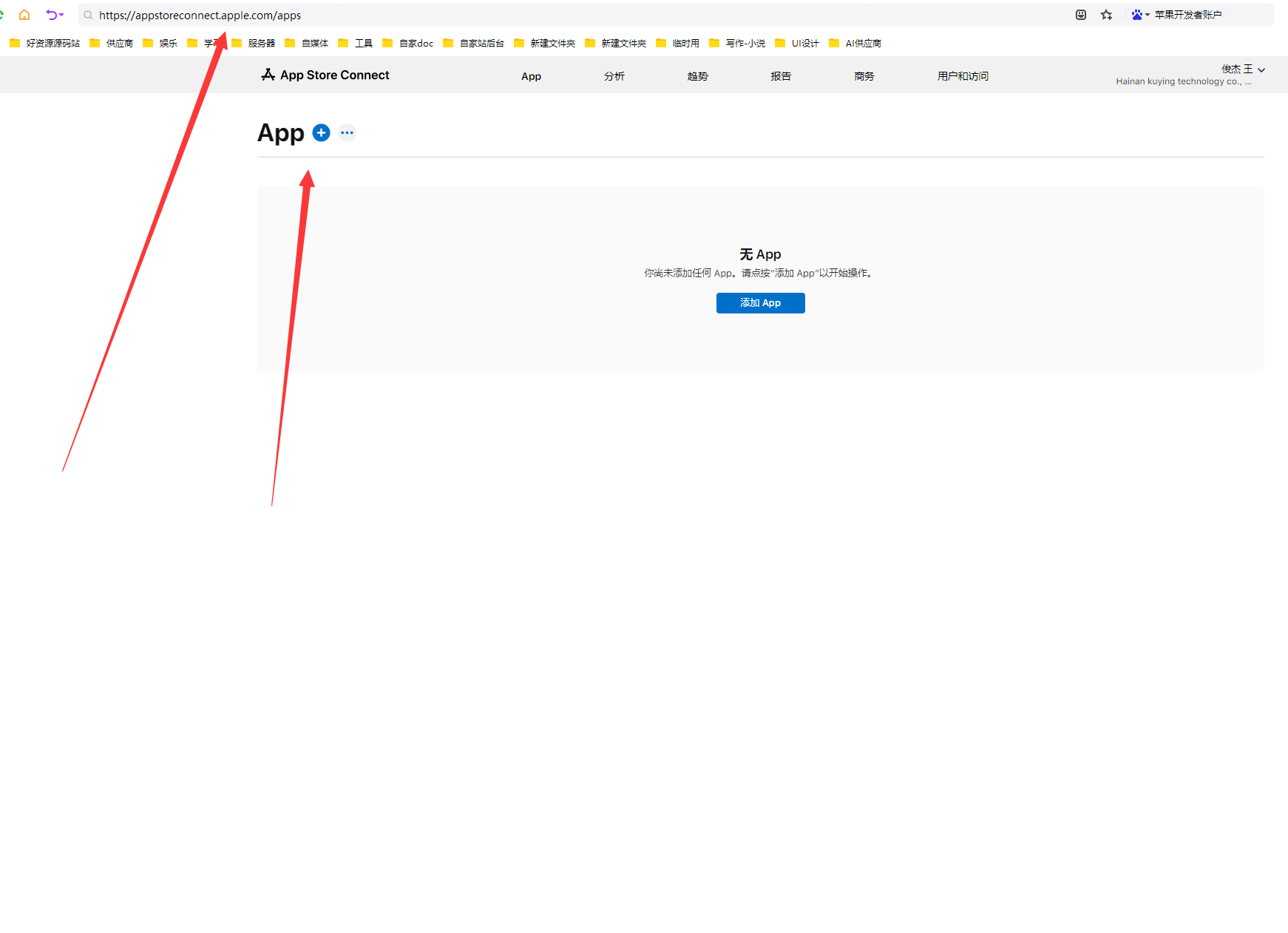Open the AI供应商 bookmark folder

pos(855,43)
